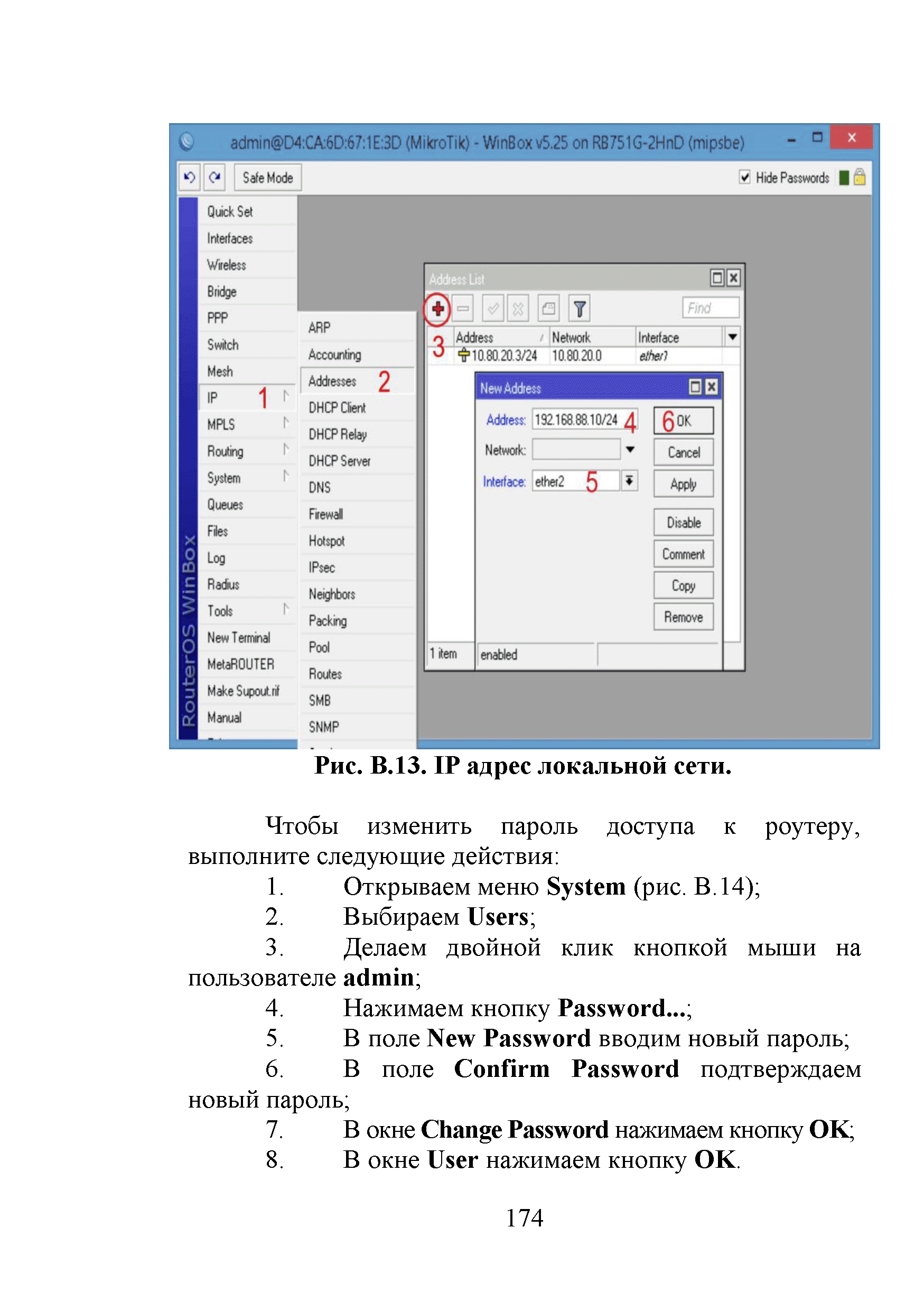
Task: Expand the IP submenu
Action: 248,397
